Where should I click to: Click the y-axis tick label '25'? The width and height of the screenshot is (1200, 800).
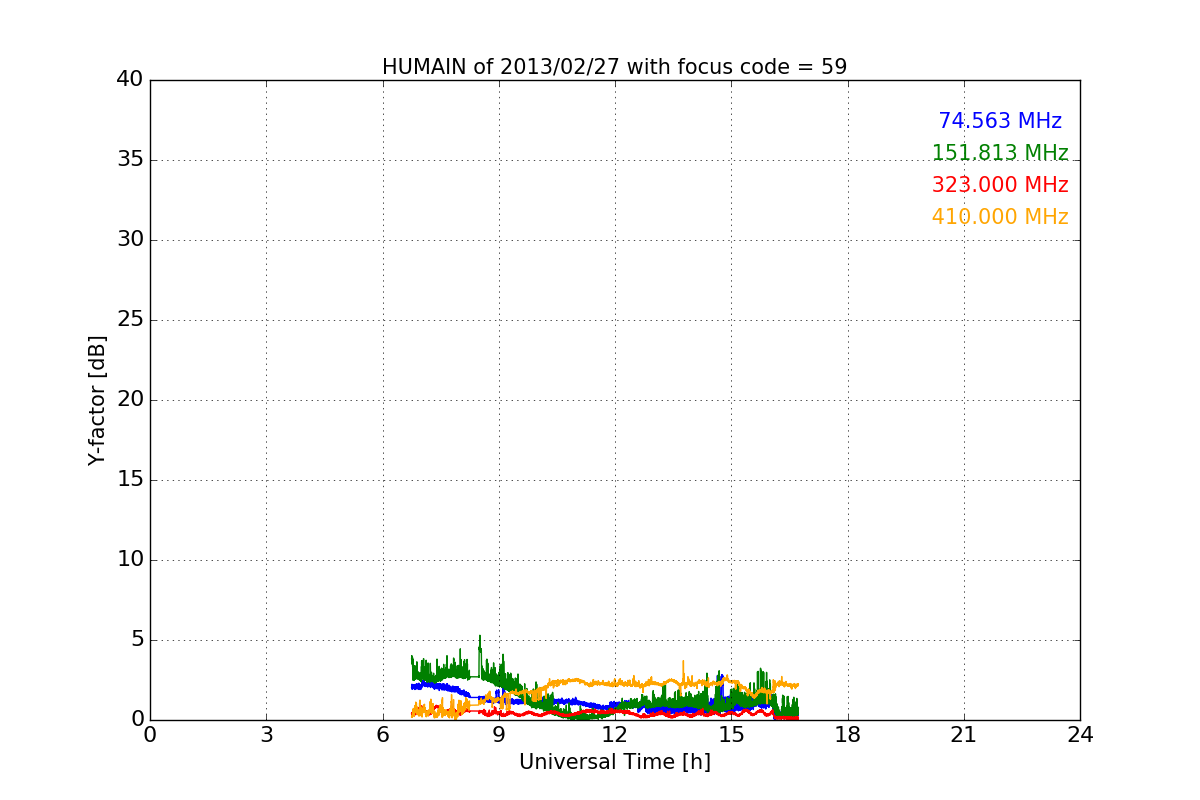pos(130,320)
